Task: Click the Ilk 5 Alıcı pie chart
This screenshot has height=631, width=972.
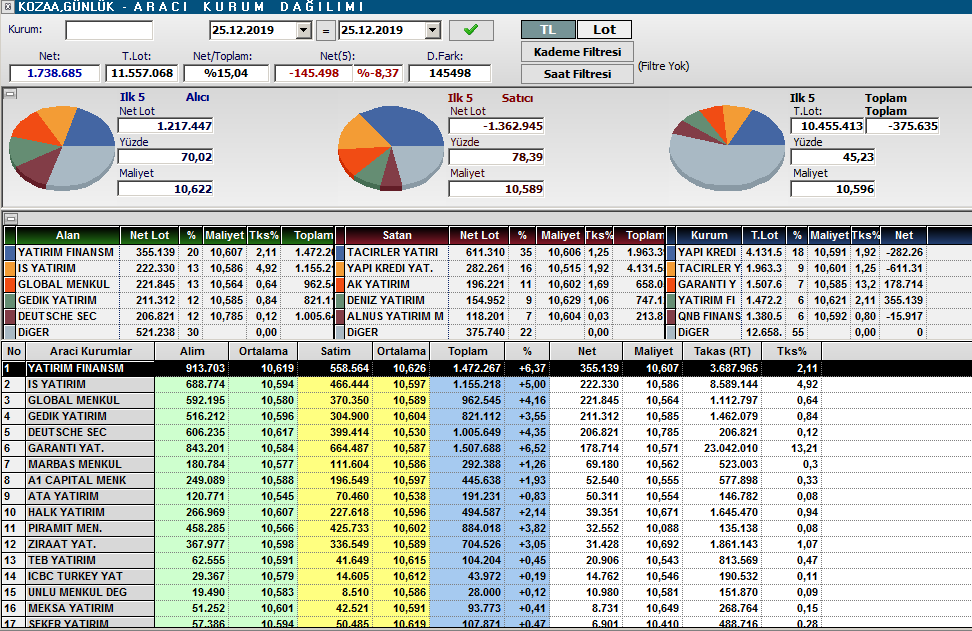Action: click(x=61, y=148)
